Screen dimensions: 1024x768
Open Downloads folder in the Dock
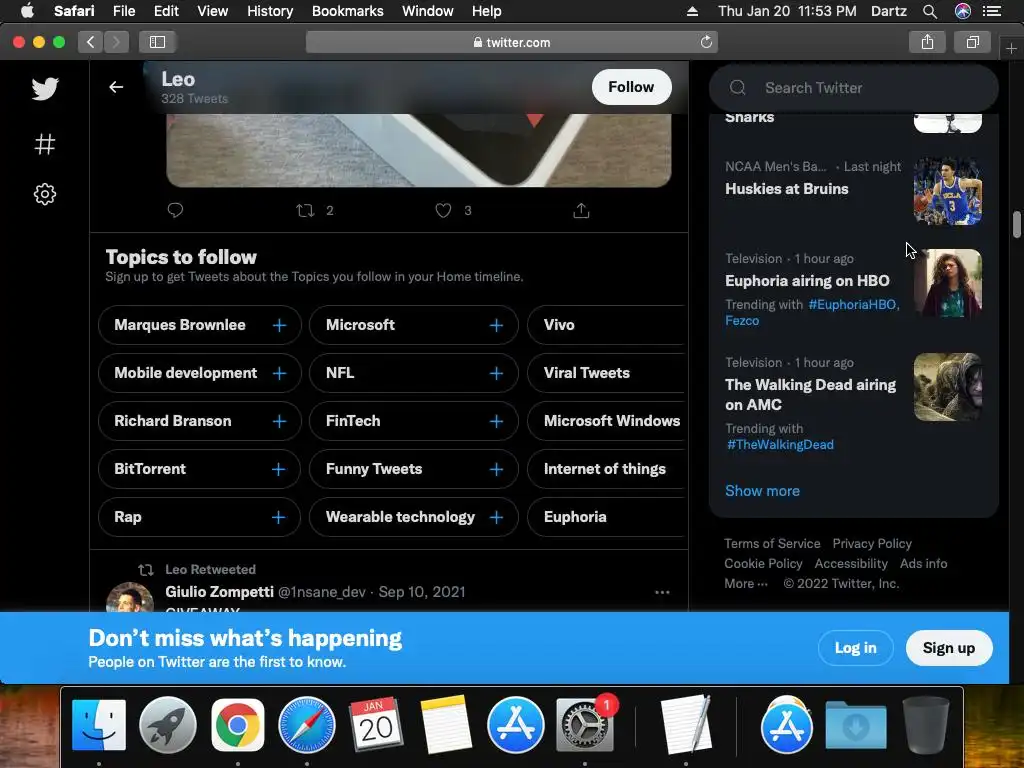[x=856, y=725]
